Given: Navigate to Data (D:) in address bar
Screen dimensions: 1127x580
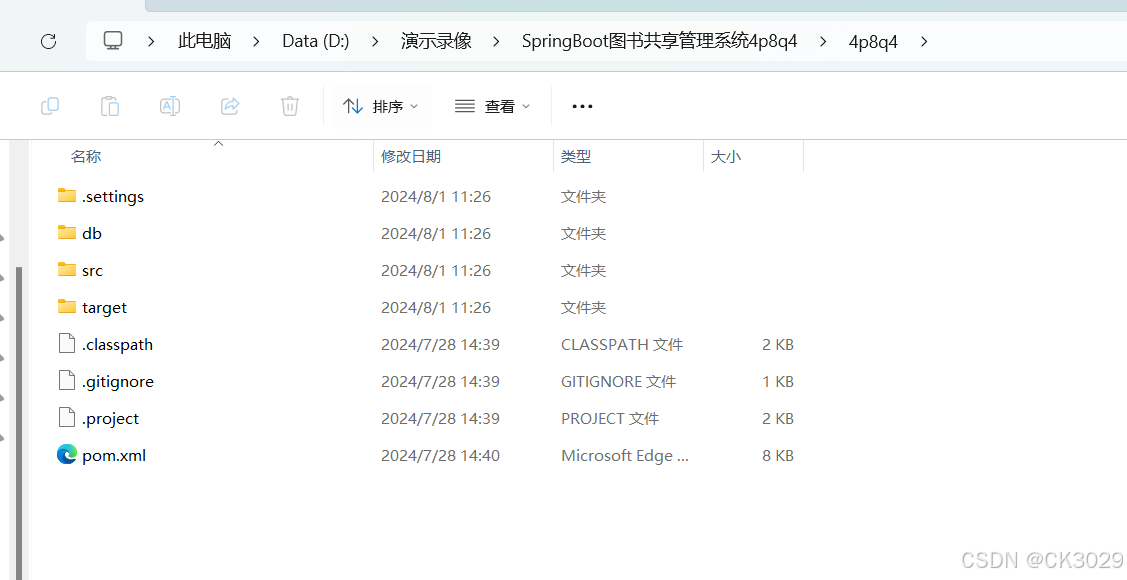Looking at the screenshot, I should click(316, 41).
